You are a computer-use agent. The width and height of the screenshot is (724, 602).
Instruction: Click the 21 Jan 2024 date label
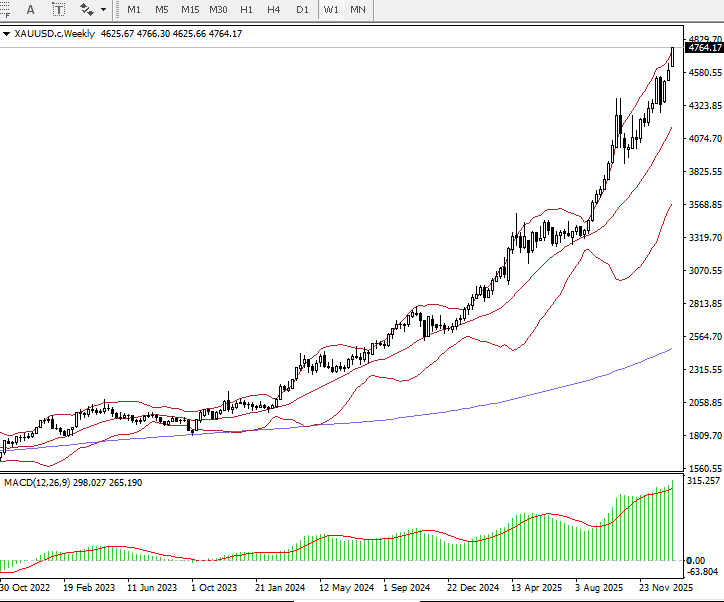(x=280, y=588)
